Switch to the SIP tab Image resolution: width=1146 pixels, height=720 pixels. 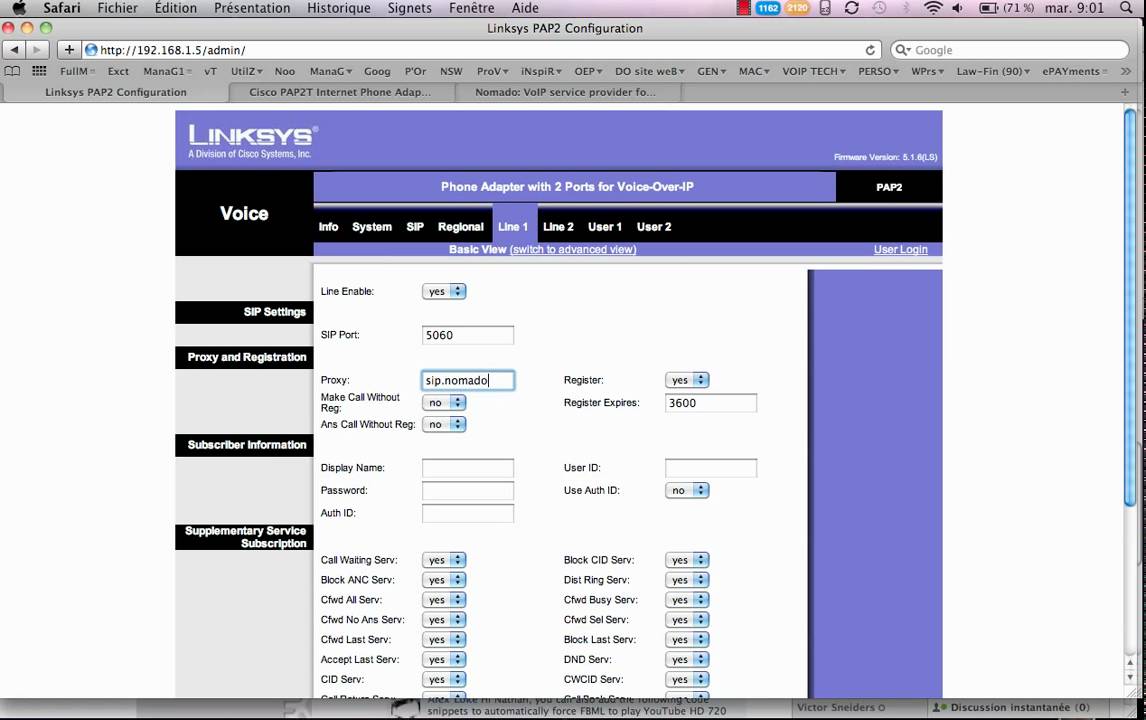click(x=414, y=227)
